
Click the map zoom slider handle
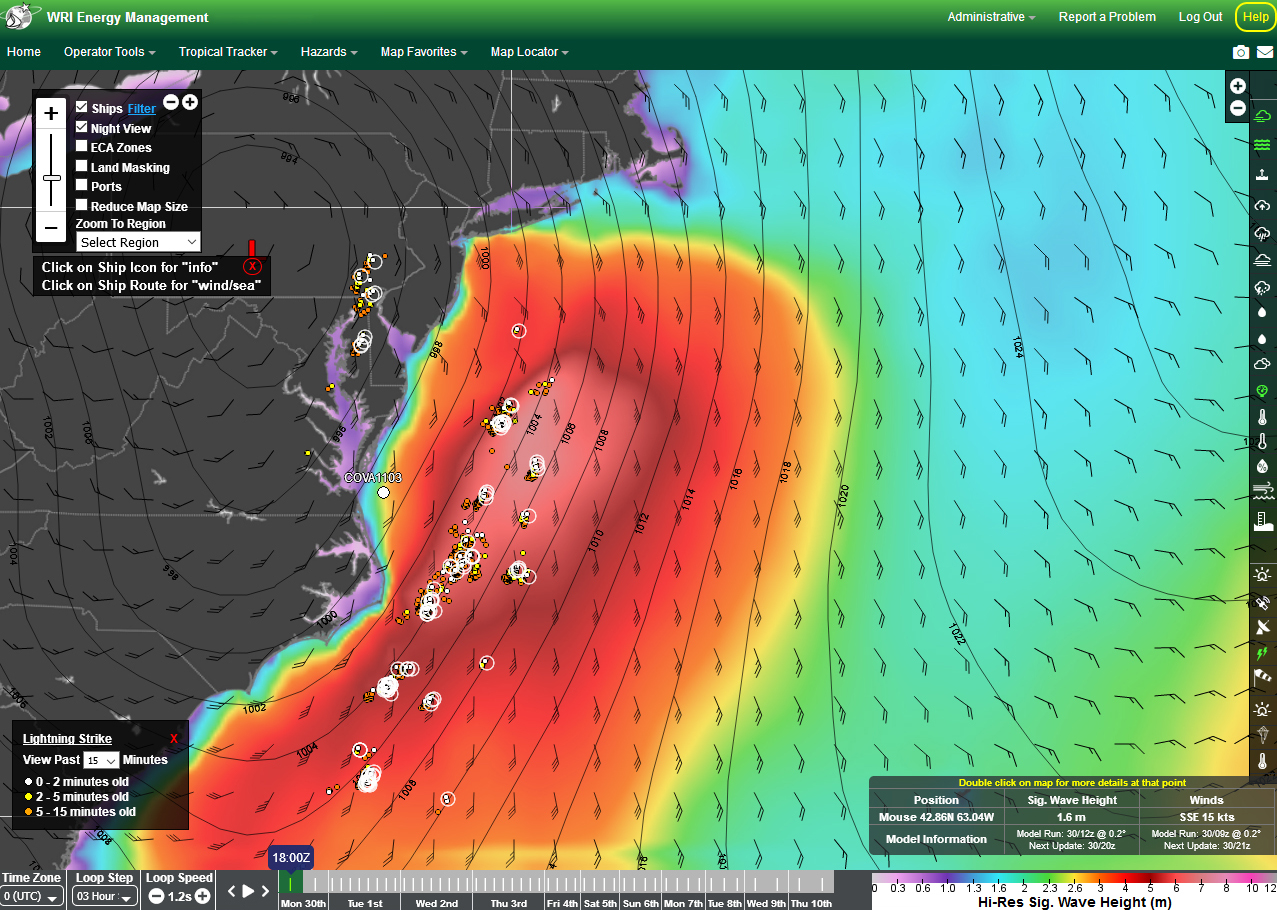[x=52, y=178]
